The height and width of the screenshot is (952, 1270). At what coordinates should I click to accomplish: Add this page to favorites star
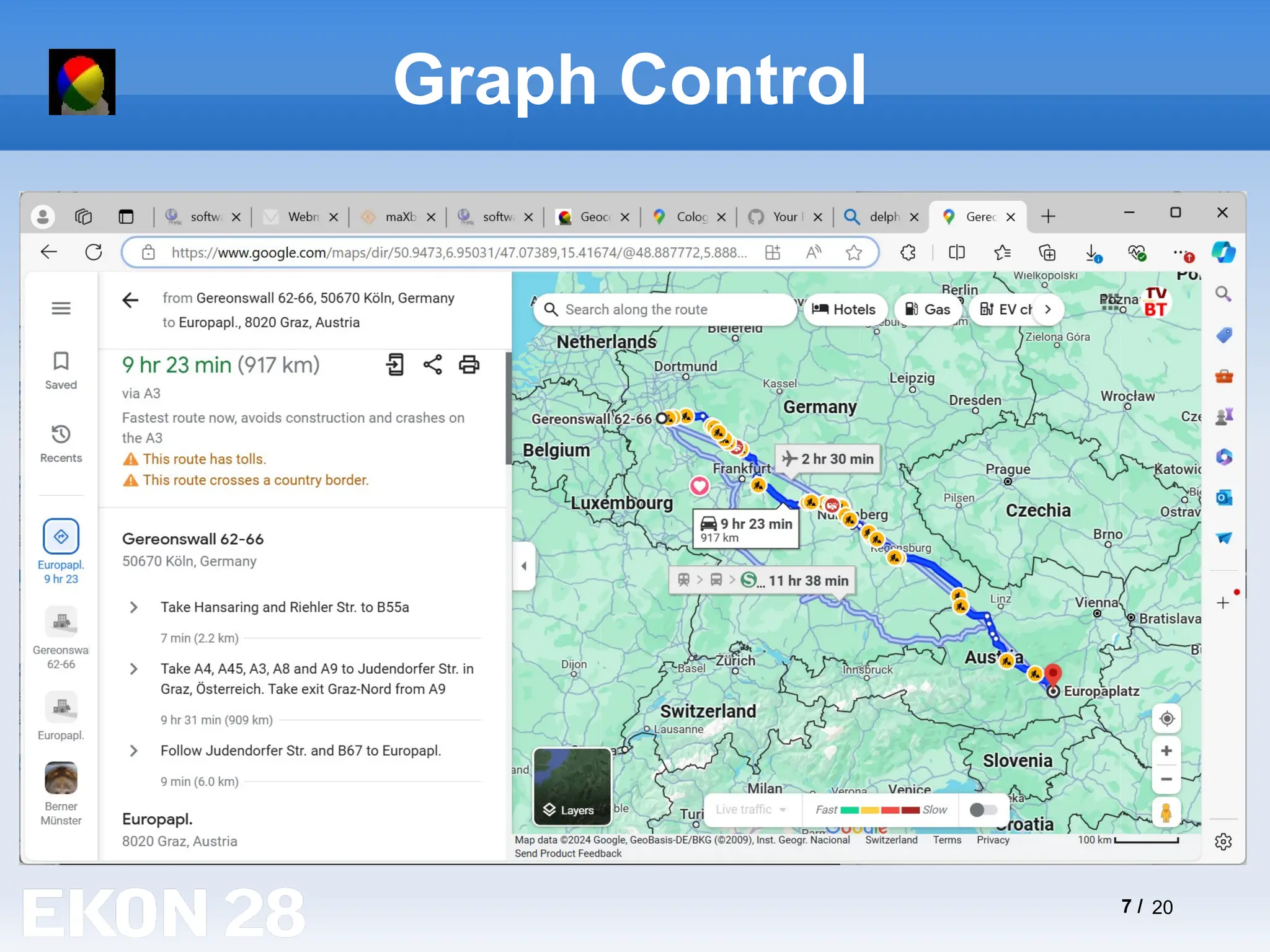tap(854, 252)
